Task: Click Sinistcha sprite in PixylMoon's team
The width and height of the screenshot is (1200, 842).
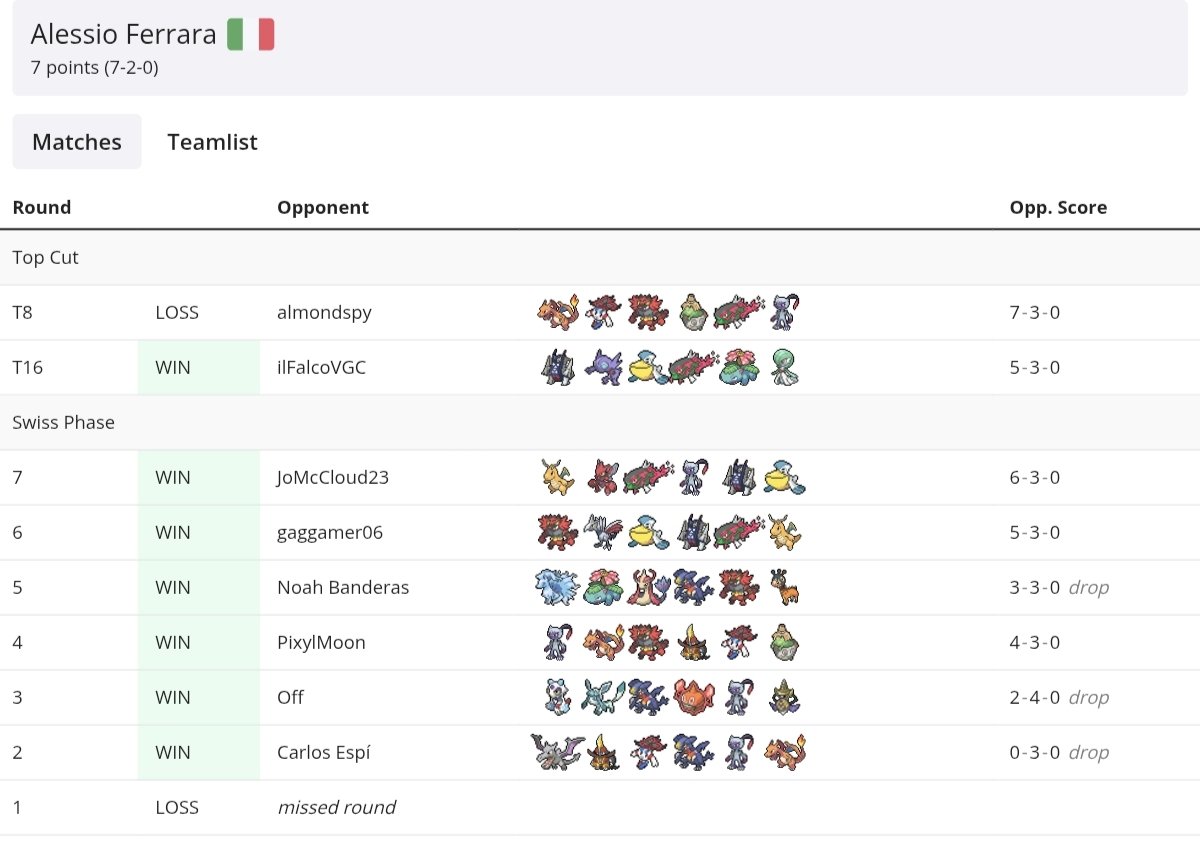Action: coord(784,643)
